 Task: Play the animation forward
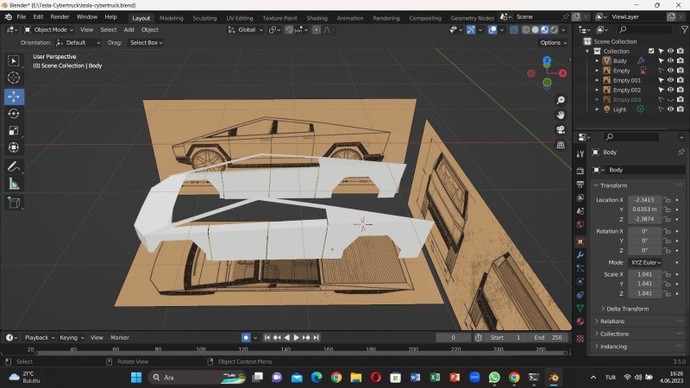[297, 337]
